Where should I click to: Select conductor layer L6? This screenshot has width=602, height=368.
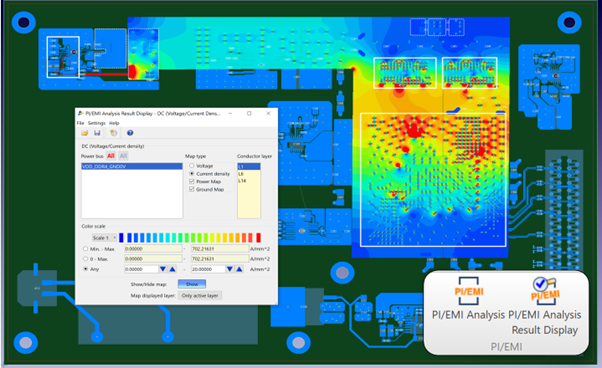[249, 174]
